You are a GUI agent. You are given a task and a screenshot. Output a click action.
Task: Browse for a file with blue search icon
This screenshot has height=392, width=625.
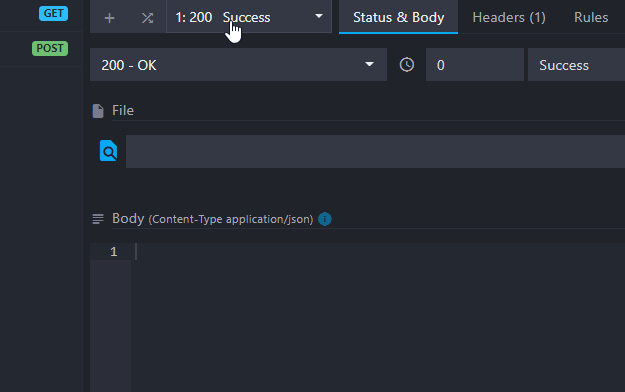tap(108, 151)
